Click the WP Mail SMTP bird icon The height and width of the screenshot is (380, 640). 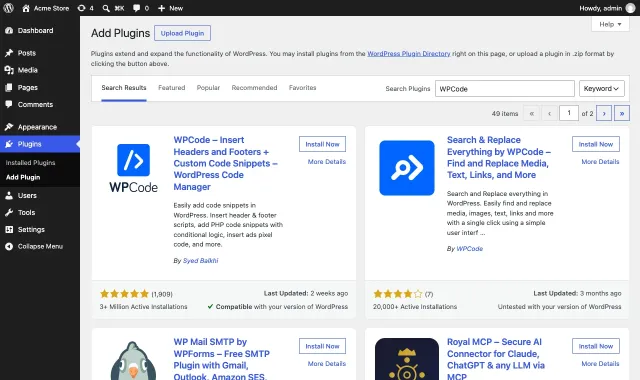click(x=133, y=361)
